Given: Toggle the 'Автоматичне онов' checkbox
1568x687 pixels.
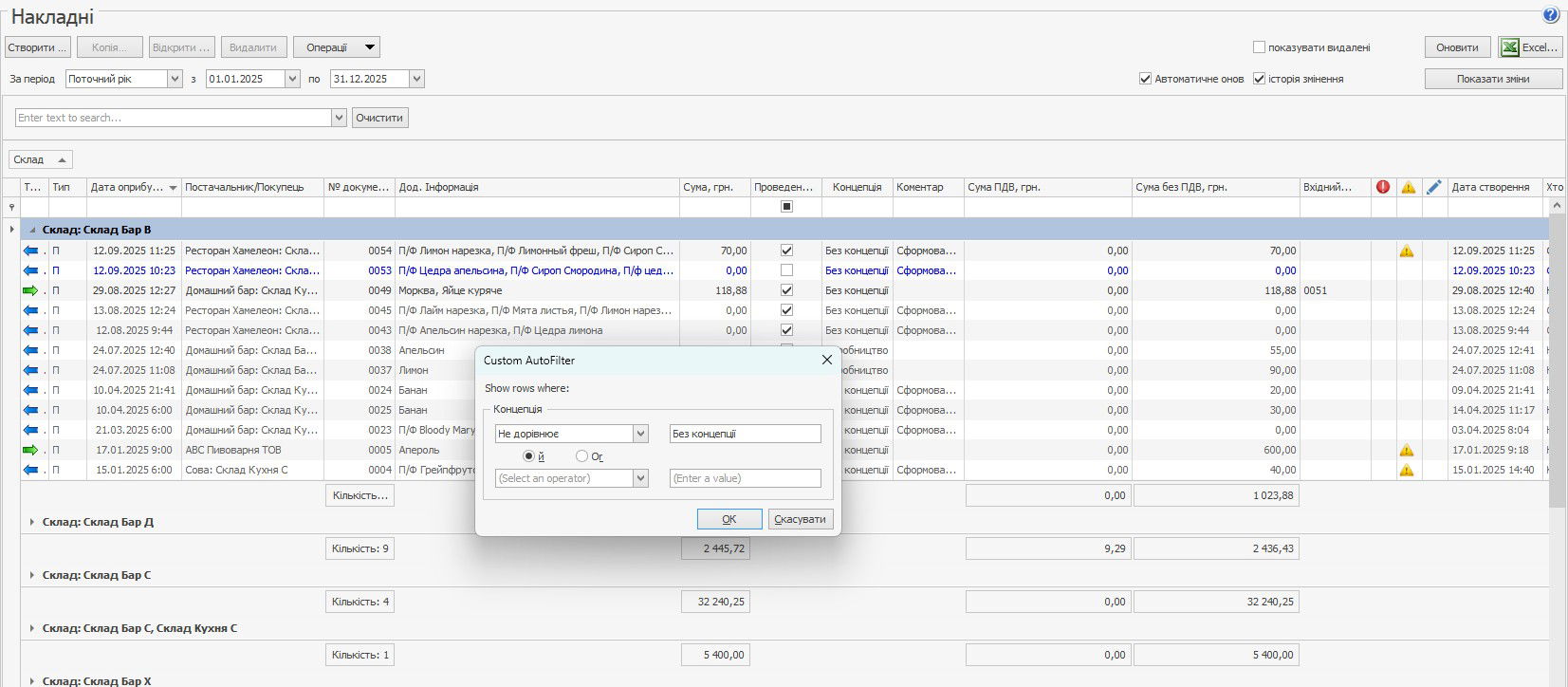Looking at the screenshot, I should [1145, 79].
